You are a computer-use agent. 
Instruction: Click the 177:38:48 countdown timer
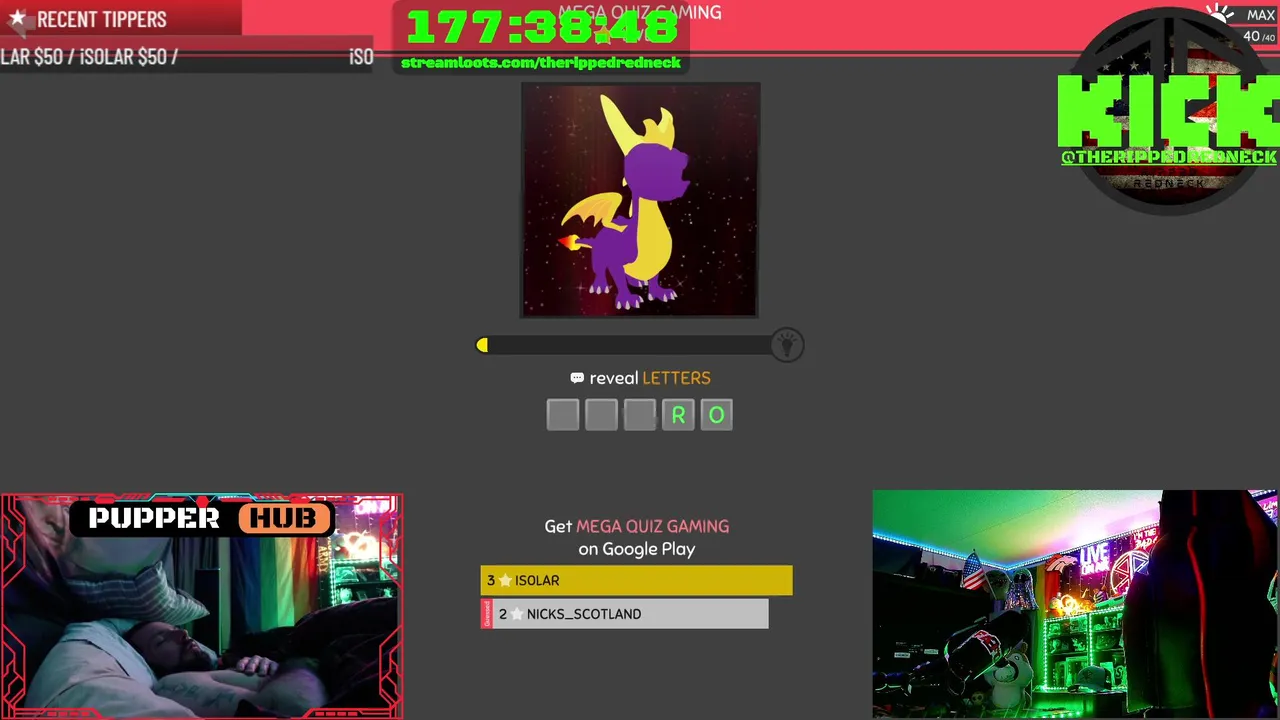tap(542, 27)
